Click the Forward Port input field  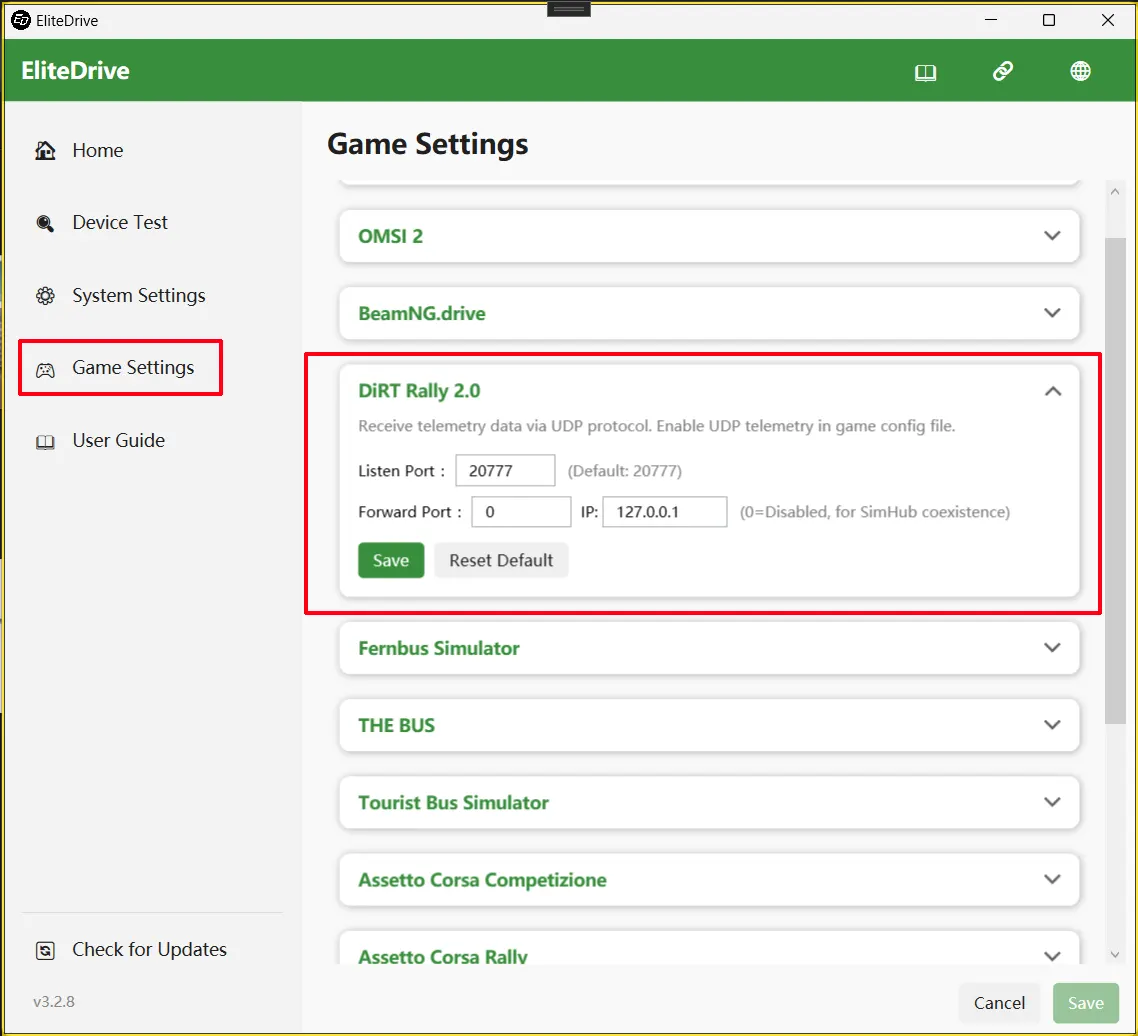[521, 512]
